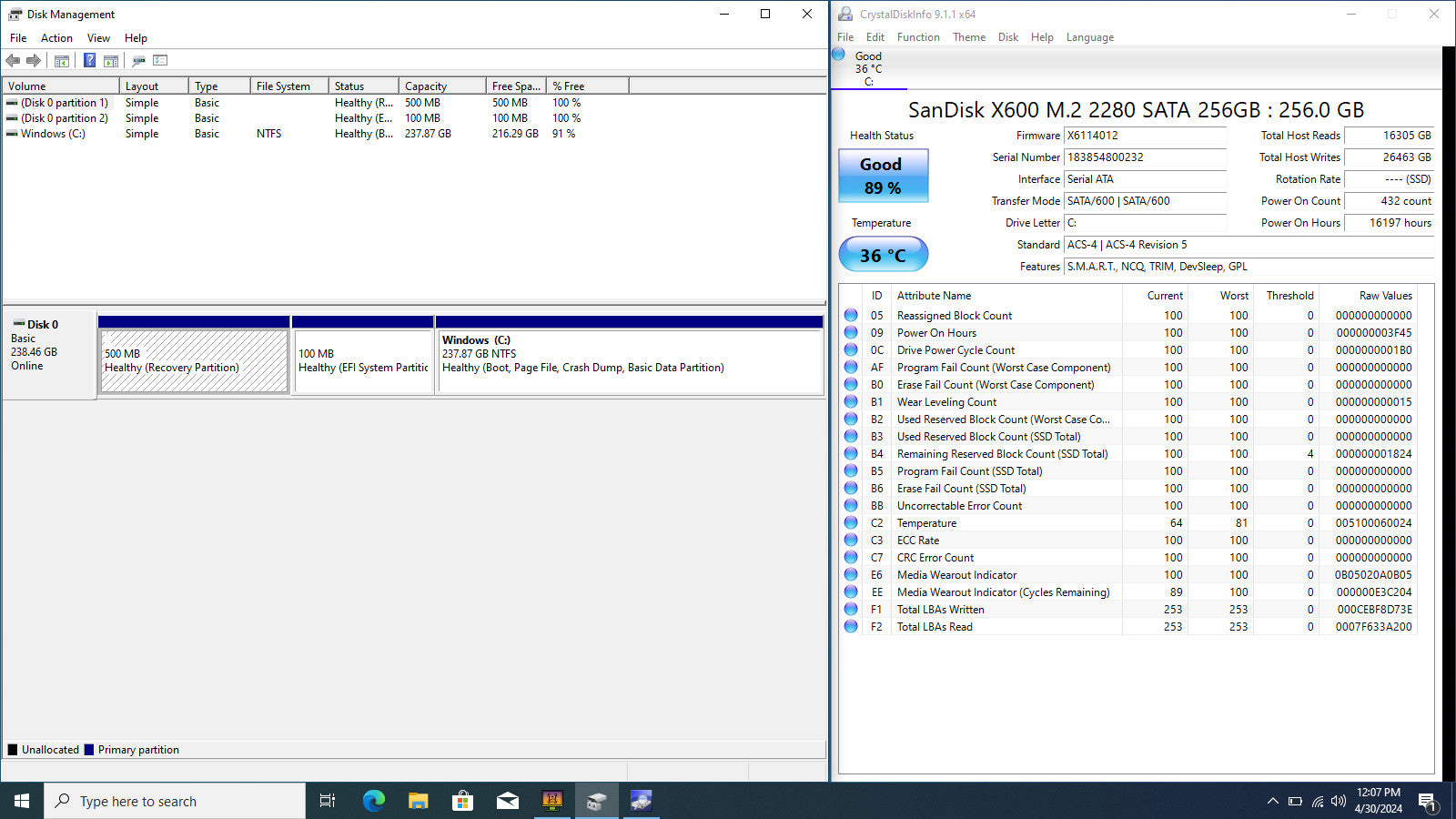The image size is (1456, 819).
Task: Toggle Show/Hide Action Pane toolbar icon
Action: (111, 61)
